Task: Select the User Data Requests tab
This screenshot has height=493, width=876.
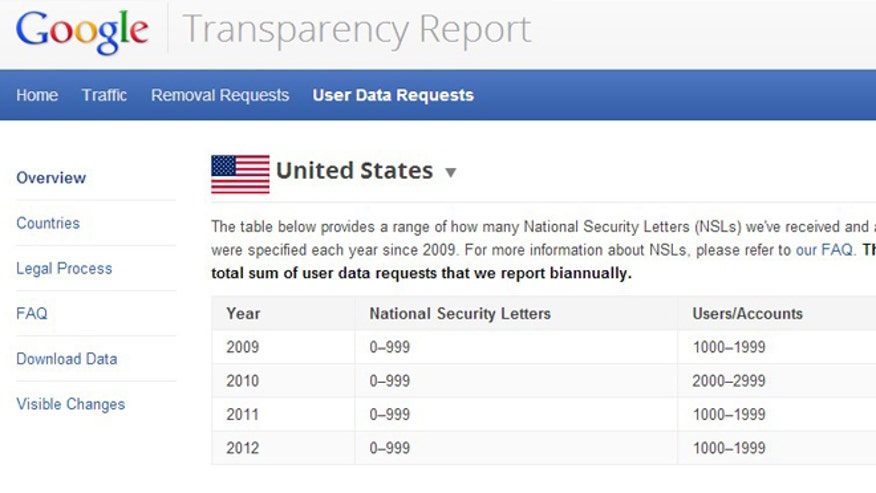Action: tap(393, 95)
